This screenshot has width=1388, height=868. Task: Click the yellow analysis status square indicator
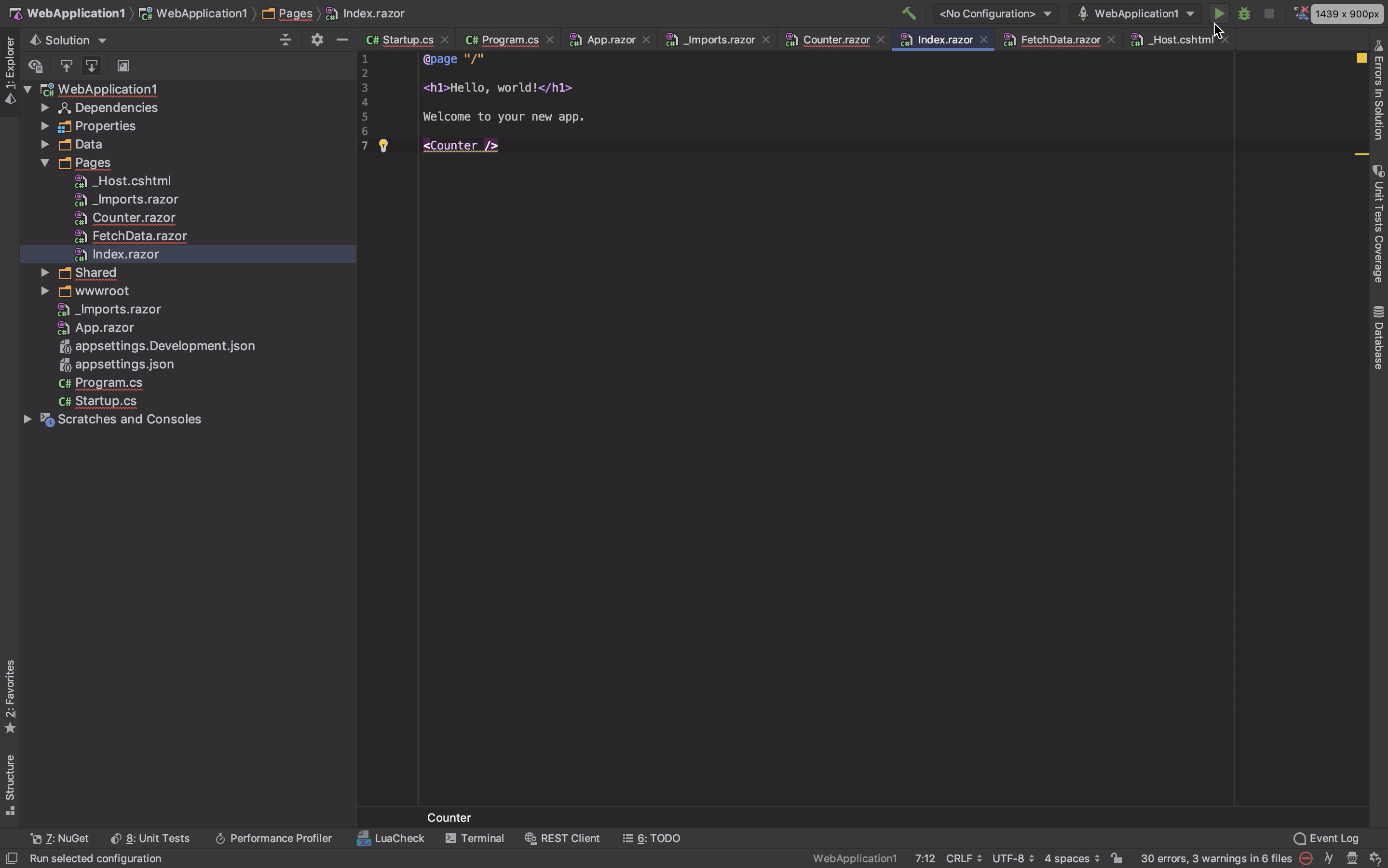[1361, 58]
